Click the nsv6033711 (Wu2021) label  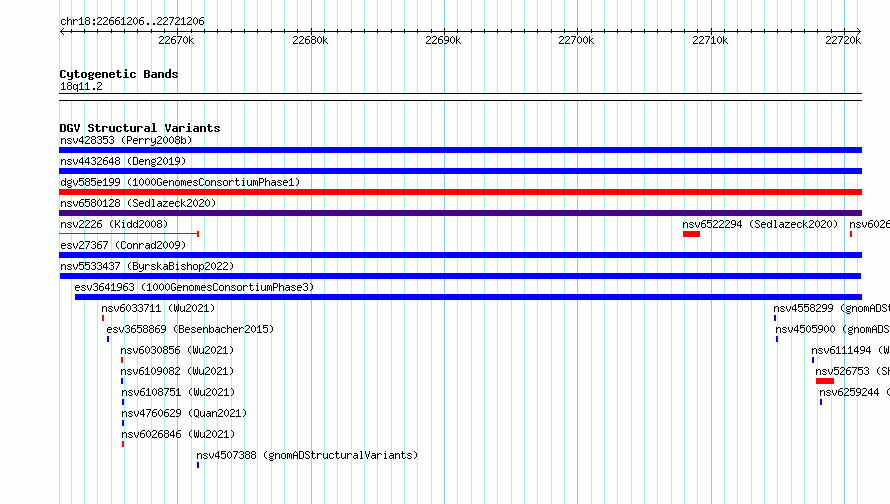(158, 308)
